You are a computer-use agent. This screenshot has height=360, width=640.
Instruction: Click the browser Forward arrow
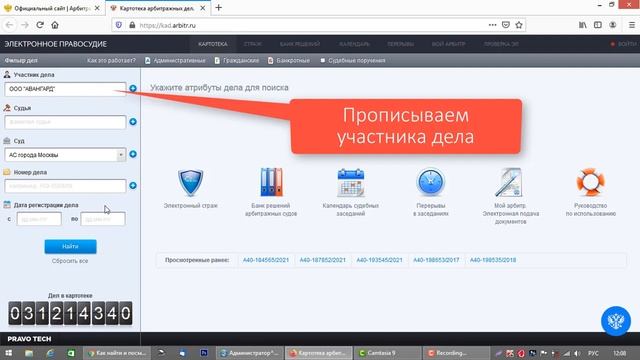coord(25,25)
